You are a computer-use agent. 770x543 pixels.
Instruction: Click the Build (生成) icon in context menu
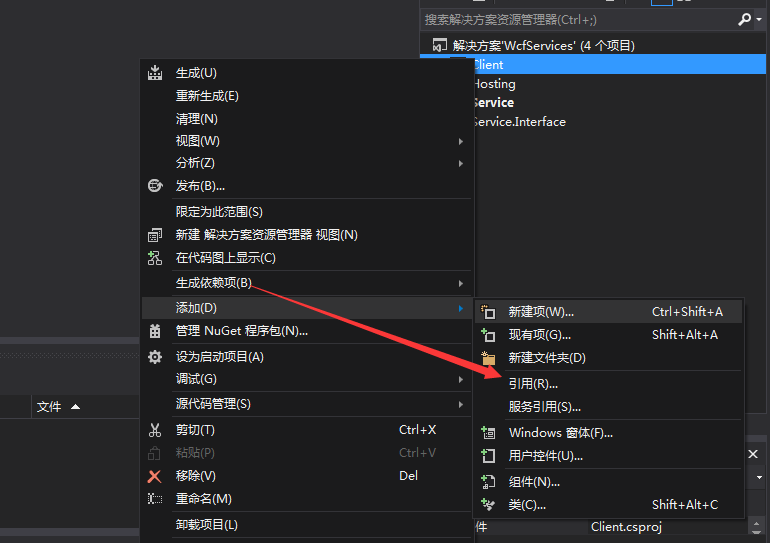[155, 73]
